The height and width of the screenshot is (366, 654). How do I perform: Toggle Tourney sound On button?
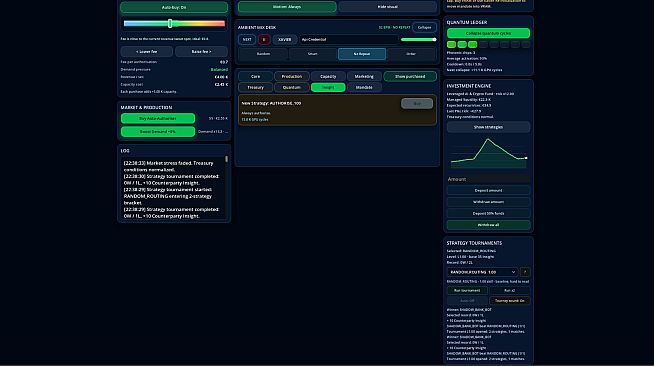(509, 301)
